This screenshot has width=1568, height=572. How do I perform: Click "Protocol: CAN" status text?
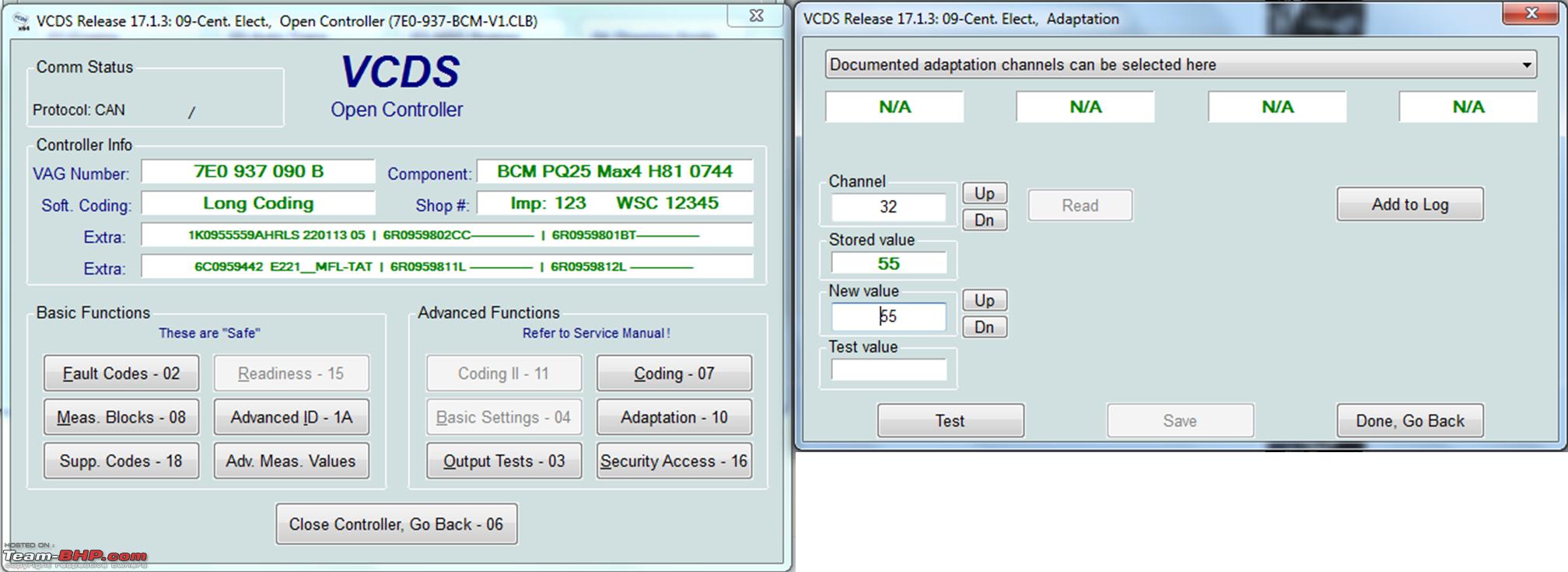(79, 110)
